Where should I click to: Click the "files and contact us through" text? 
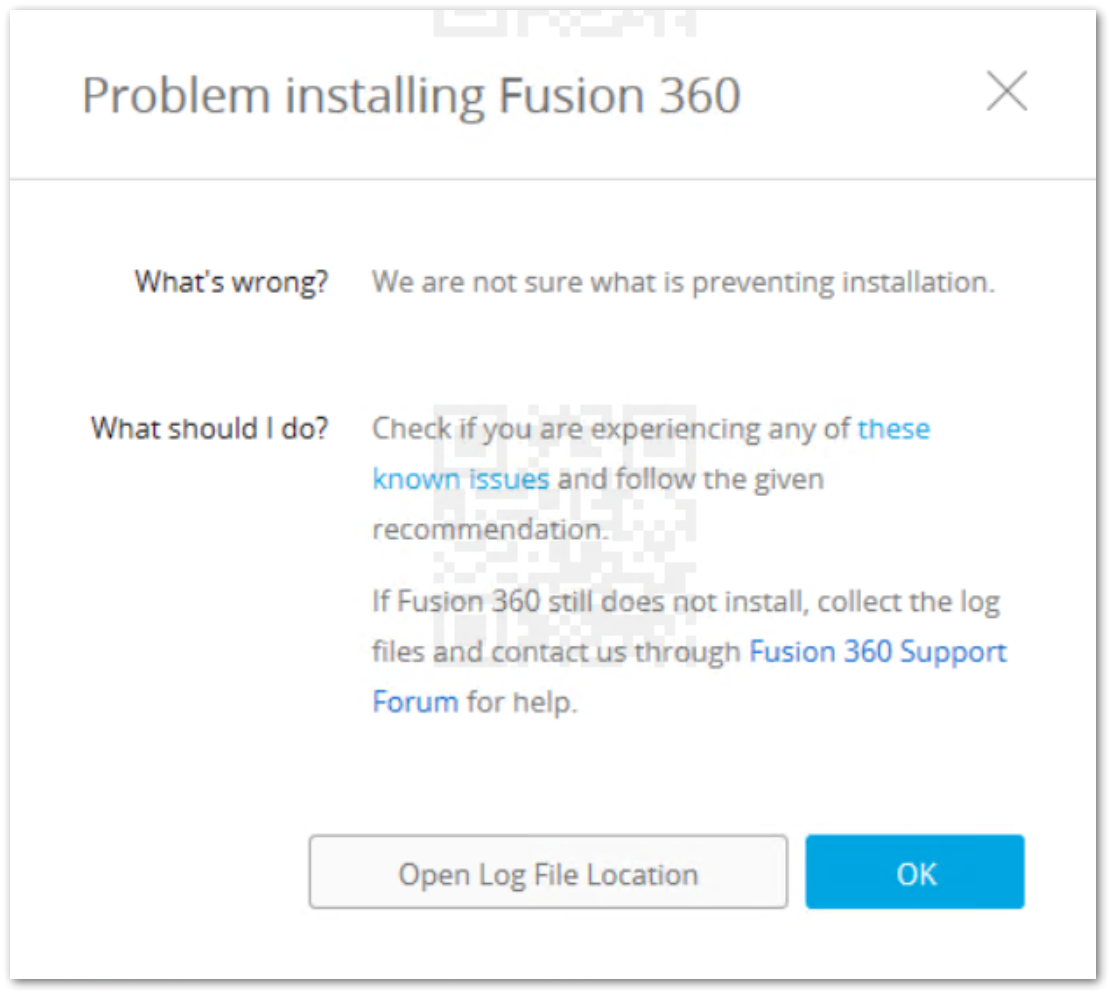tap(558, 652)
